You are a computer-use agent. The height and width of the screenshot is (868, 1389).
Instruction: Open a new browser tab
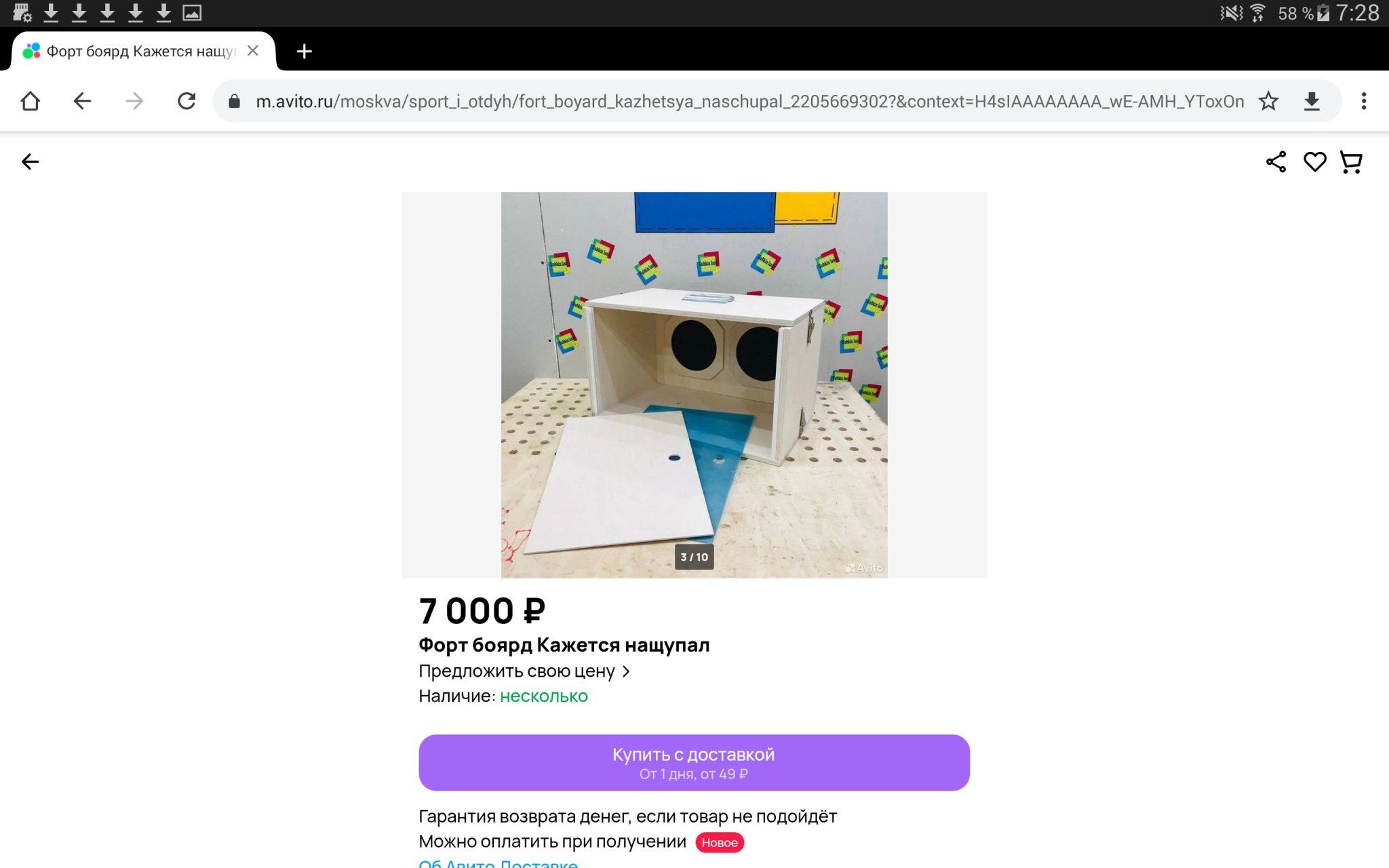coord(305,52)
